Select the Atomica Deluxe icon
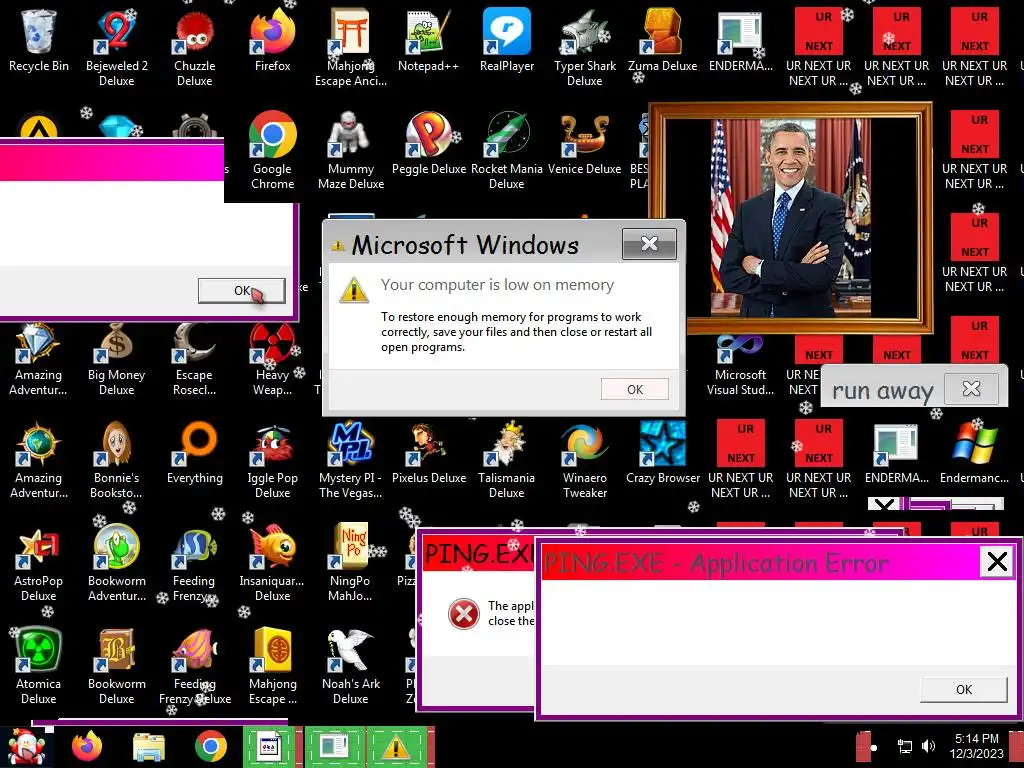Image resolution: width=1024 pixels, height=768 pixels. pos(39,666)
